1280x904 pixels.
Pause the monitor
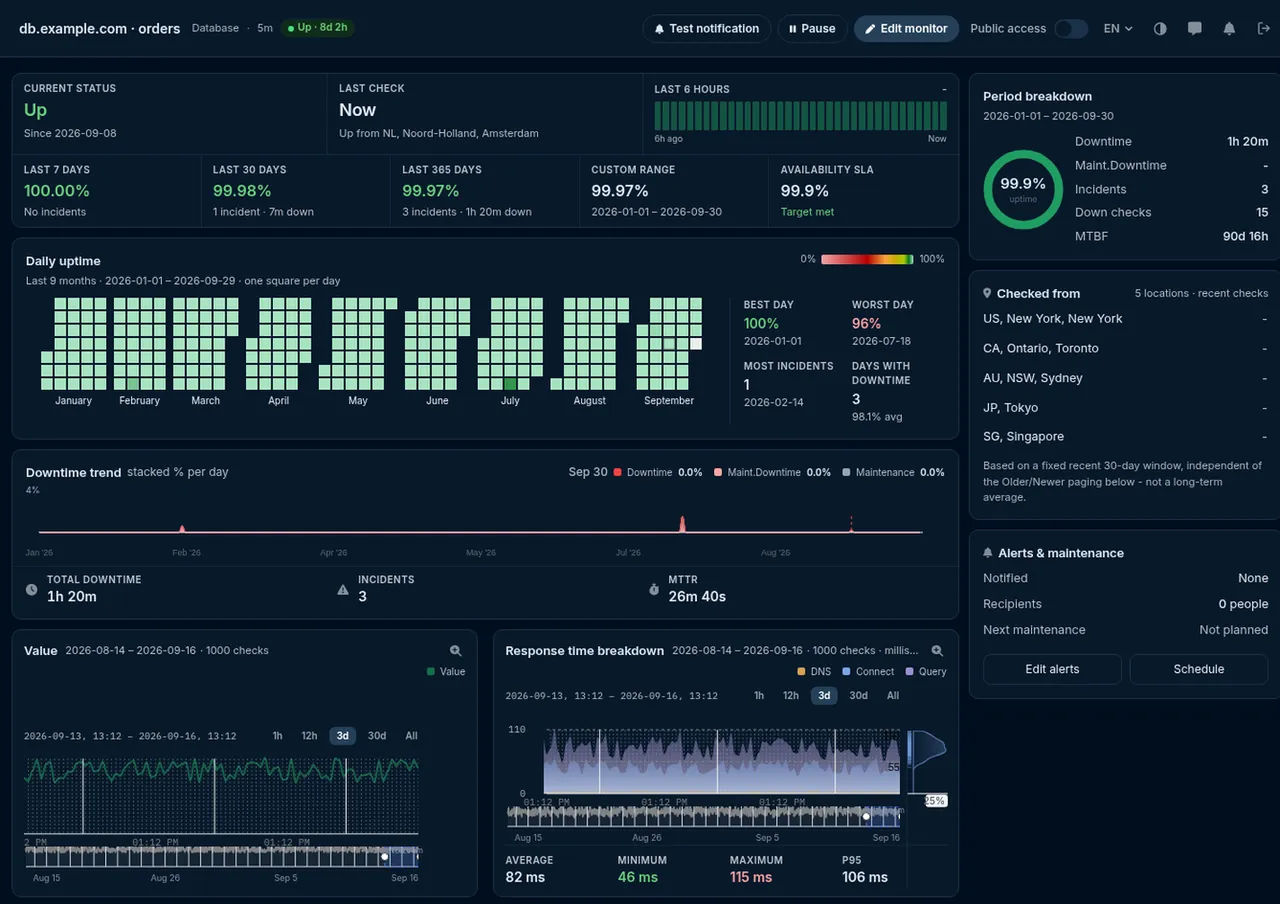(x=812, y=29)
